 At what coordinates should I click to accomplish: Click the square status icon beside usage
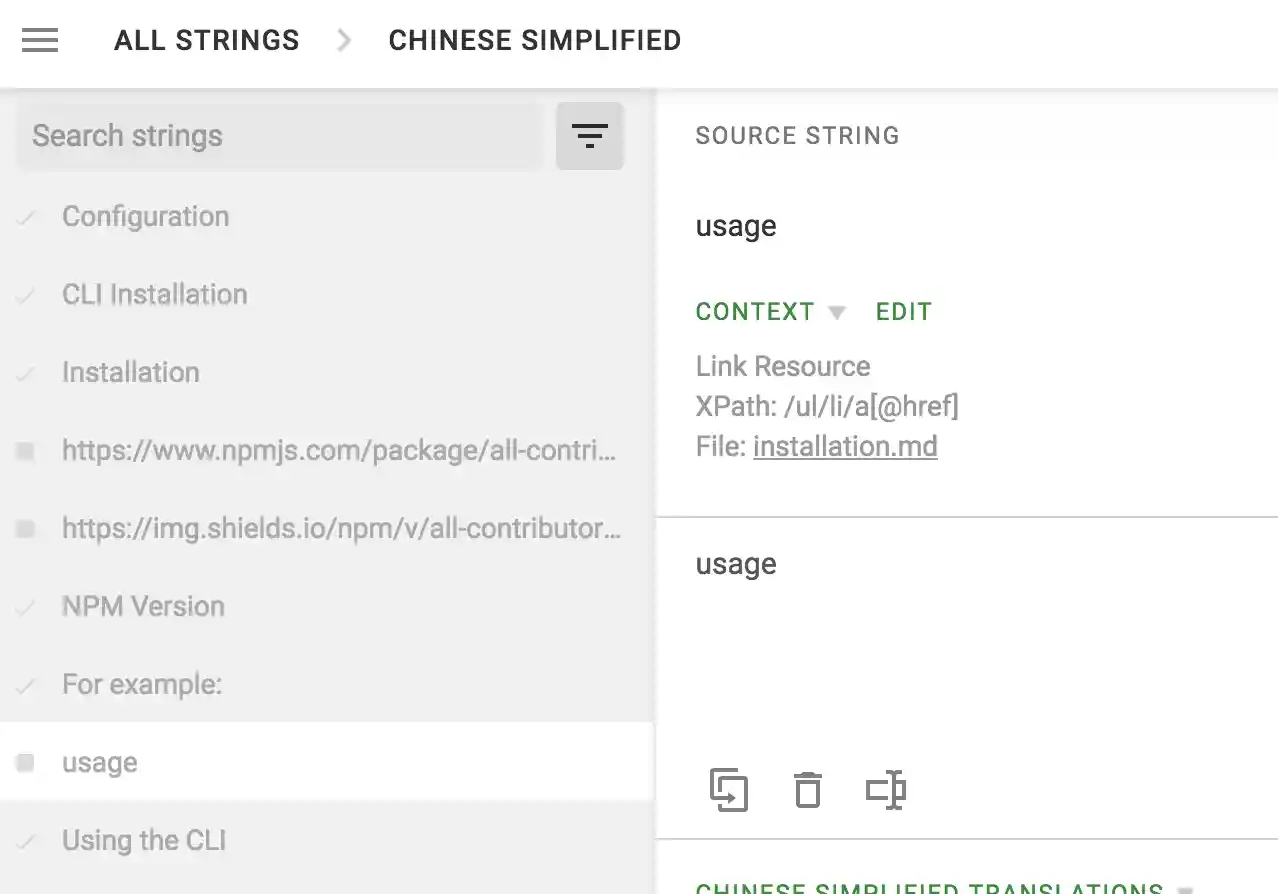pyautogui.click(x=25, y=762)
